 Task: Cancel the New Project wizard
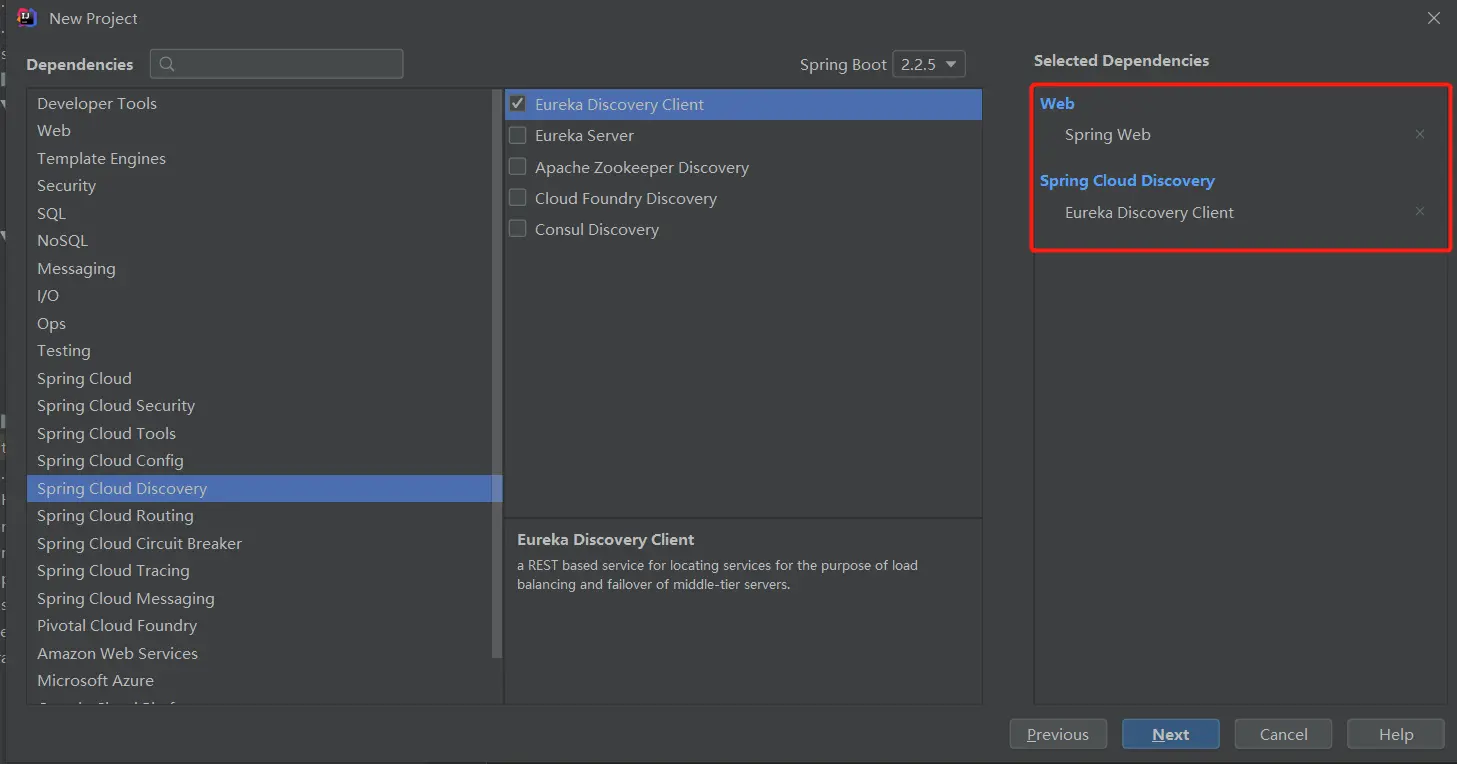1284,734
